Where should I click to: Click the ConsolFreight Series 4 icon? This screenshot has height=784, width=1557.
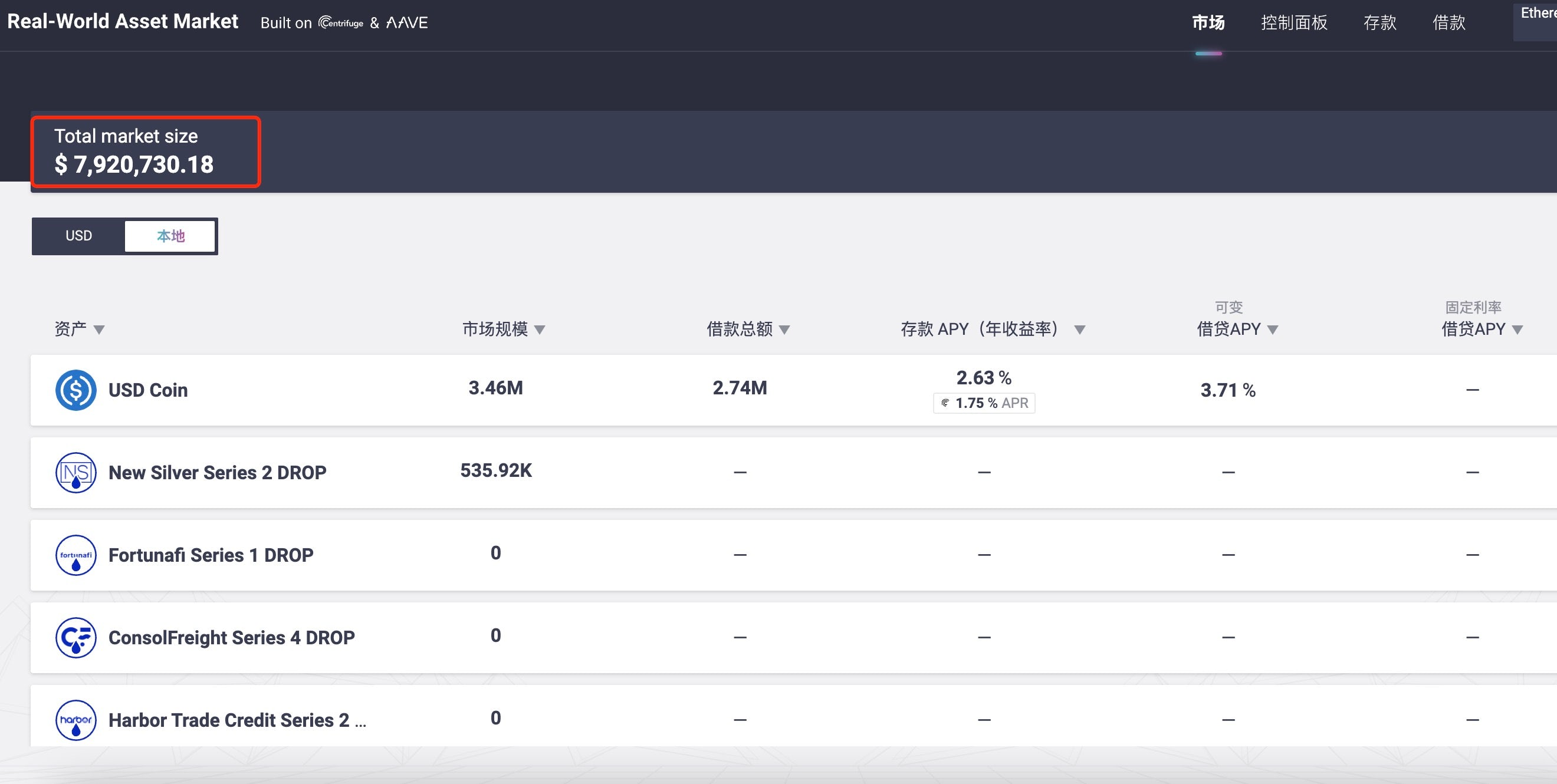pos(75,637)
